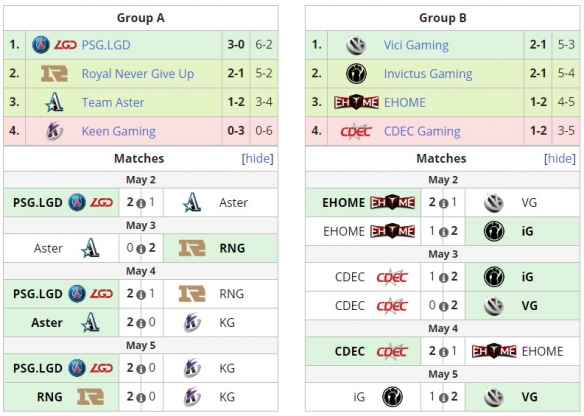Viewport: 584px width, 416px height.
Task: Open the Vici Gaming link
Action: pyautogui.click(x=416, y=45)
